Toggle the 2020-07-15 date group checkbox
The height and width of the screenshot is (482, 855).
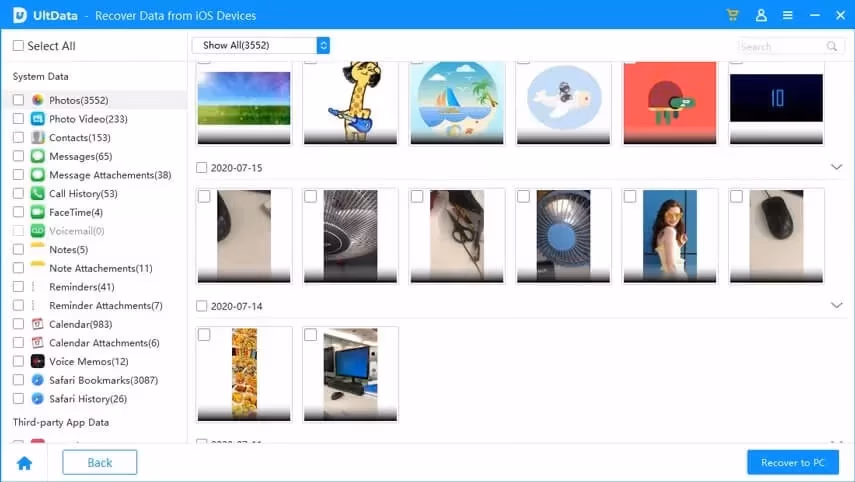(x=202, y=168)
